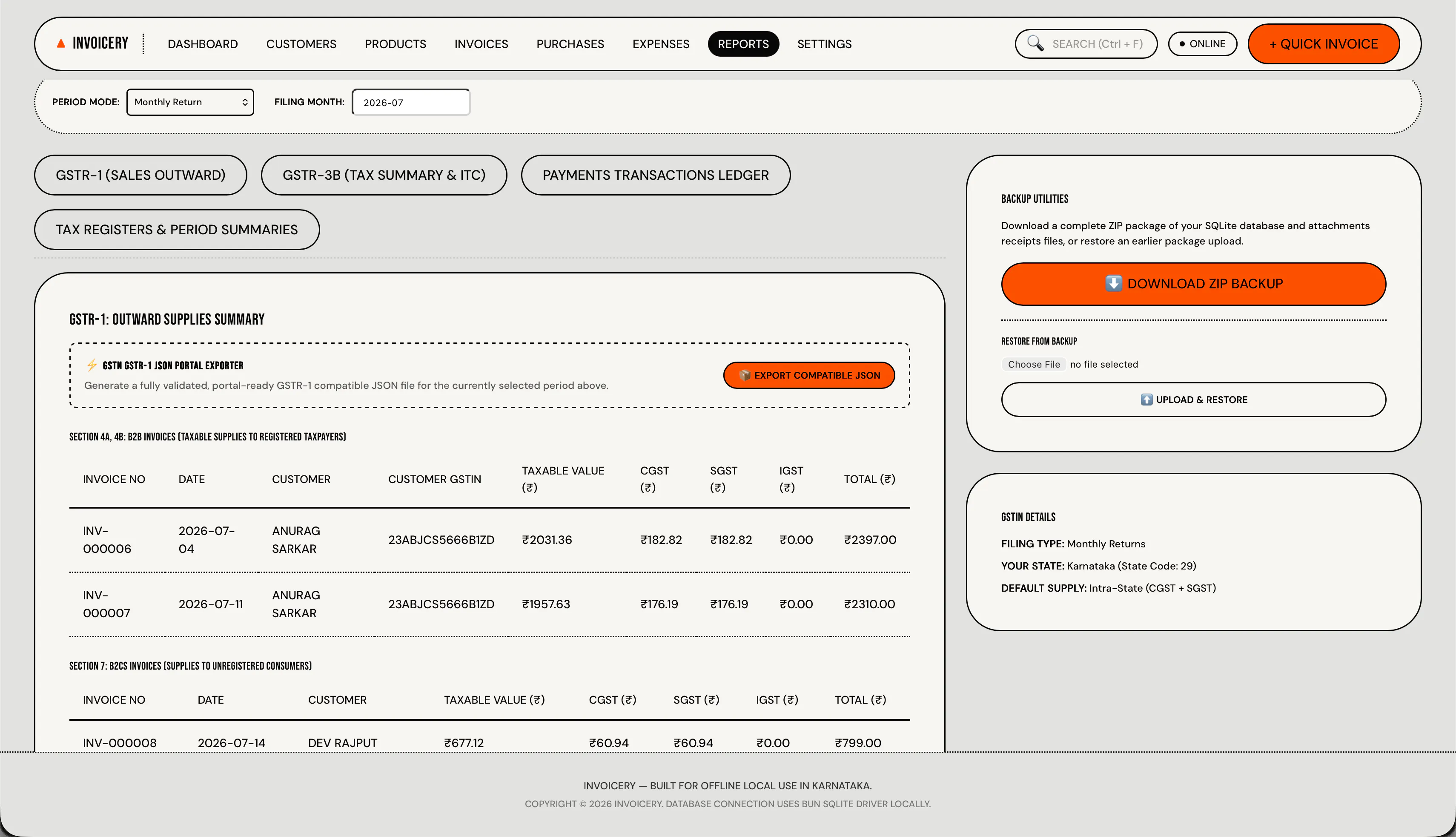The height and width of the screenshot is (837, 1456).
Task: Click Default Supply: Intra-State line
Action: coord(1108,588)
